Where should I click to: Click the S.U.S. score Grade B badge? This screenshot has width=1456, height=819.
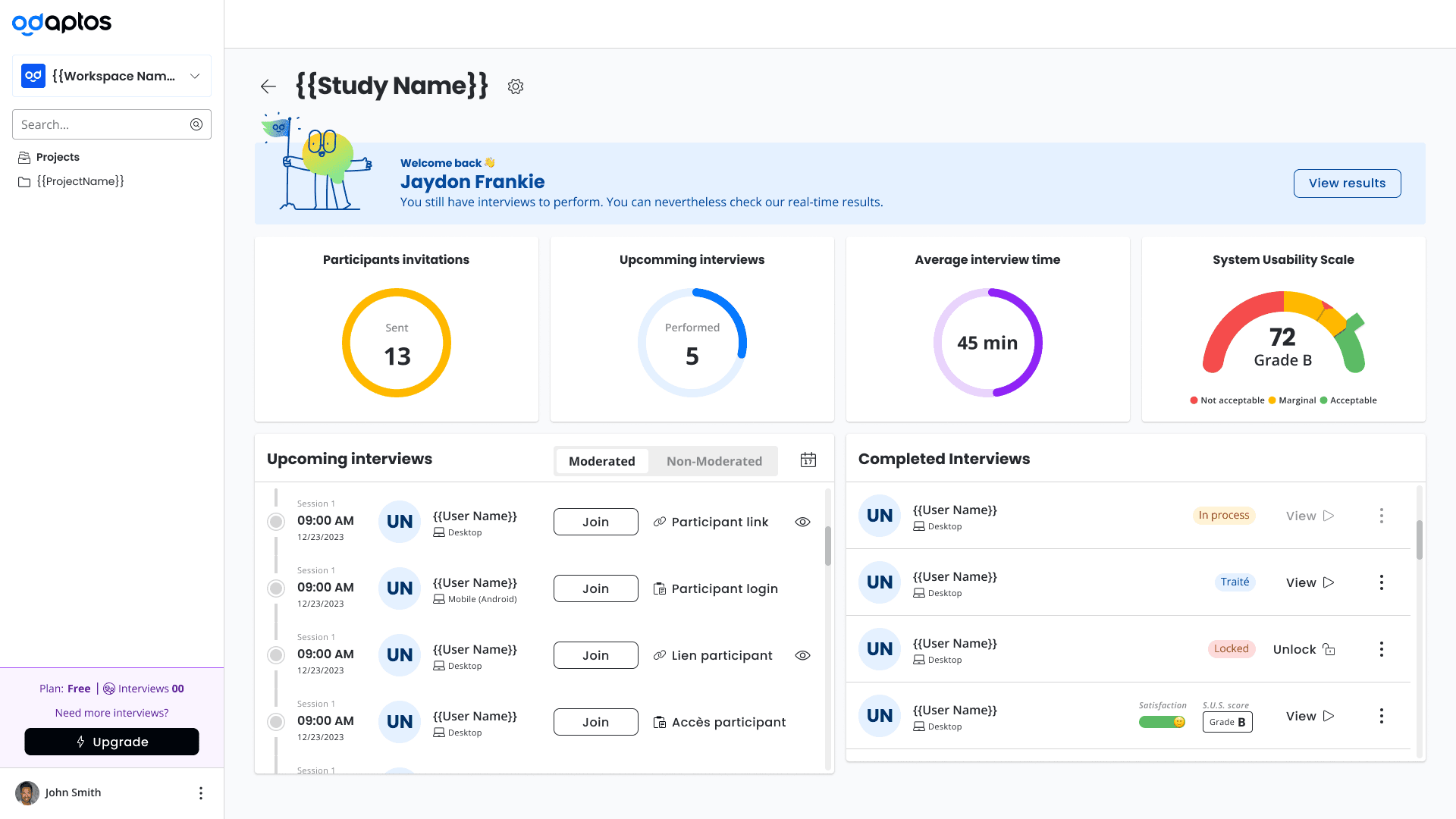click(1228, 722)
